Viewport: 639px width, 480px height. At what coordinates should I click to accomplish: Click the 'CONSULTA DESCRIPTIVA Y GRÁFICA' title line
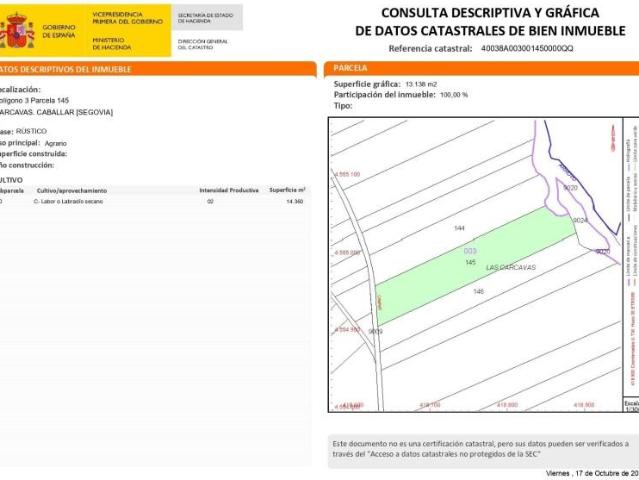(490, 13)
